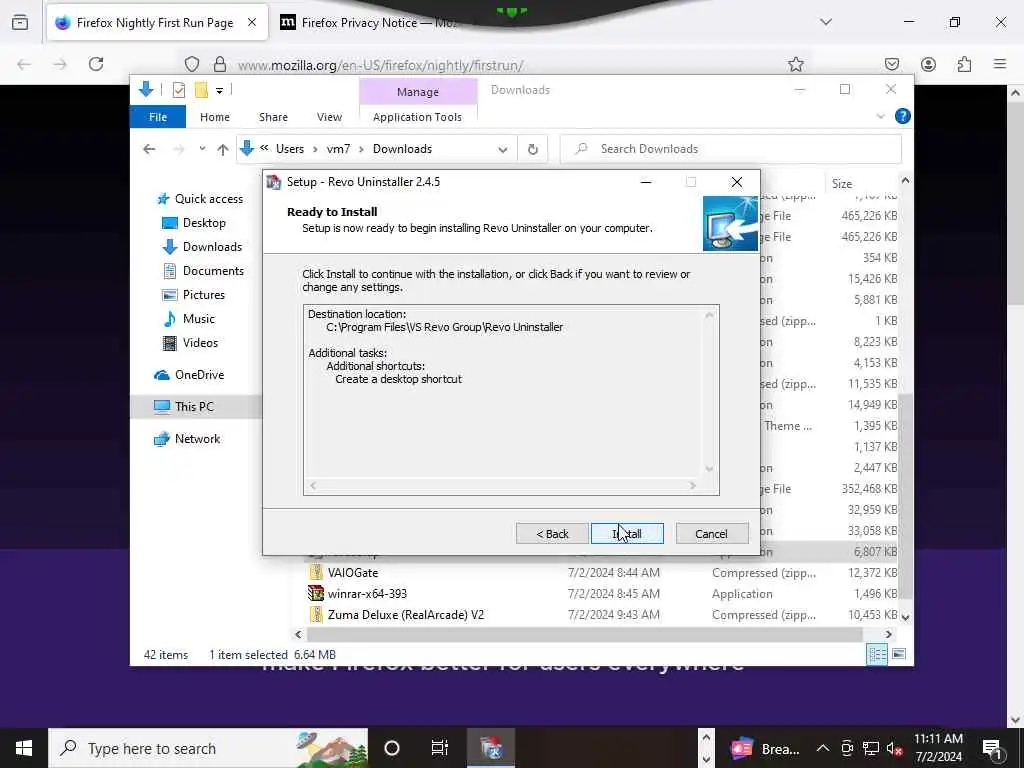This screenshot has width=1024, height=768.
Task: Open the Home ribbon tab
Action: 215,117
